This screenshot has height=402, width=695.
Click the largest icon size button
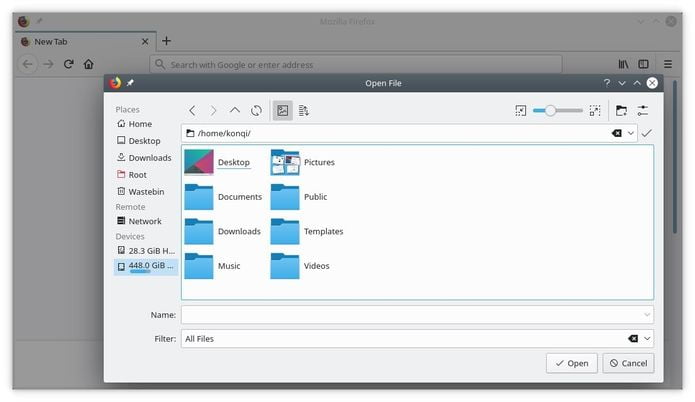pos(595,110)
